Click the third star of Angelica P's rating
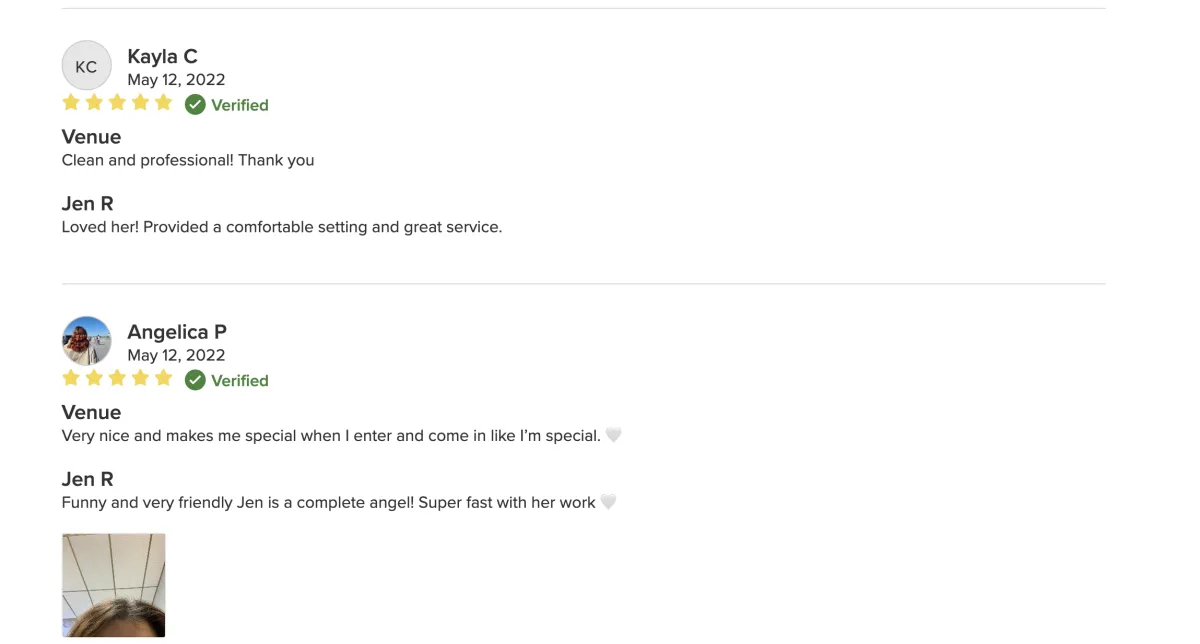This screenshot has height=644, width=1200. 117,378
